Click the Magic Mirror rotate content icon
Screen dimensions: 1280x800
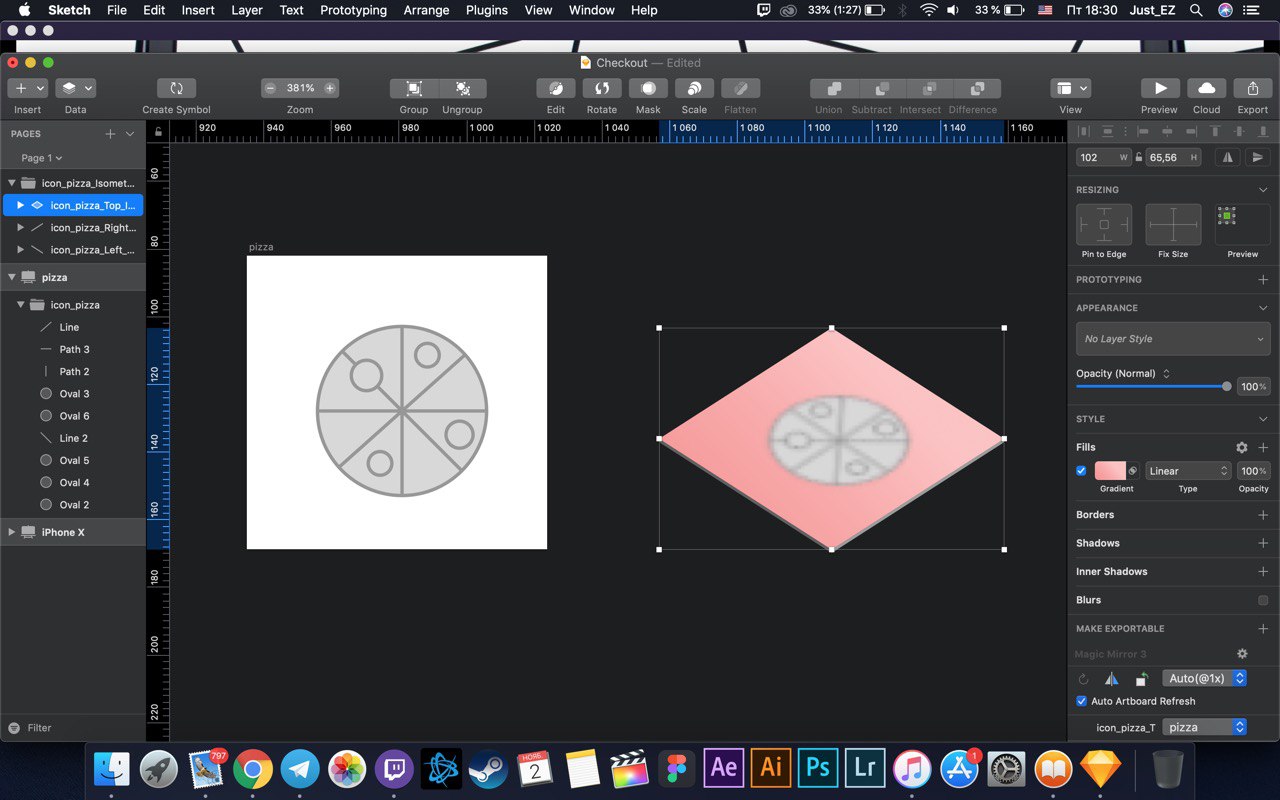[x=1141, y=679]
